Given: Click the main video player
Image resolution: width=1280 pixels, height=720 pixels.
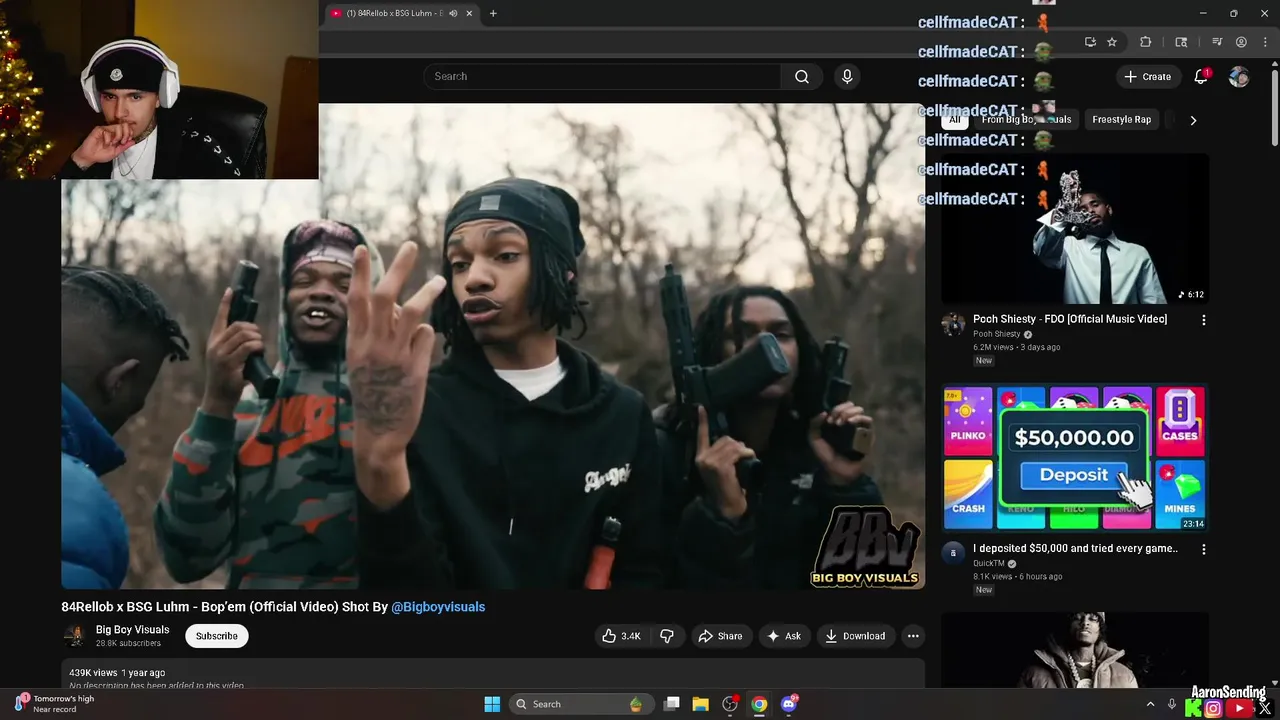Looking at the screenshot, I should [493, 346].
